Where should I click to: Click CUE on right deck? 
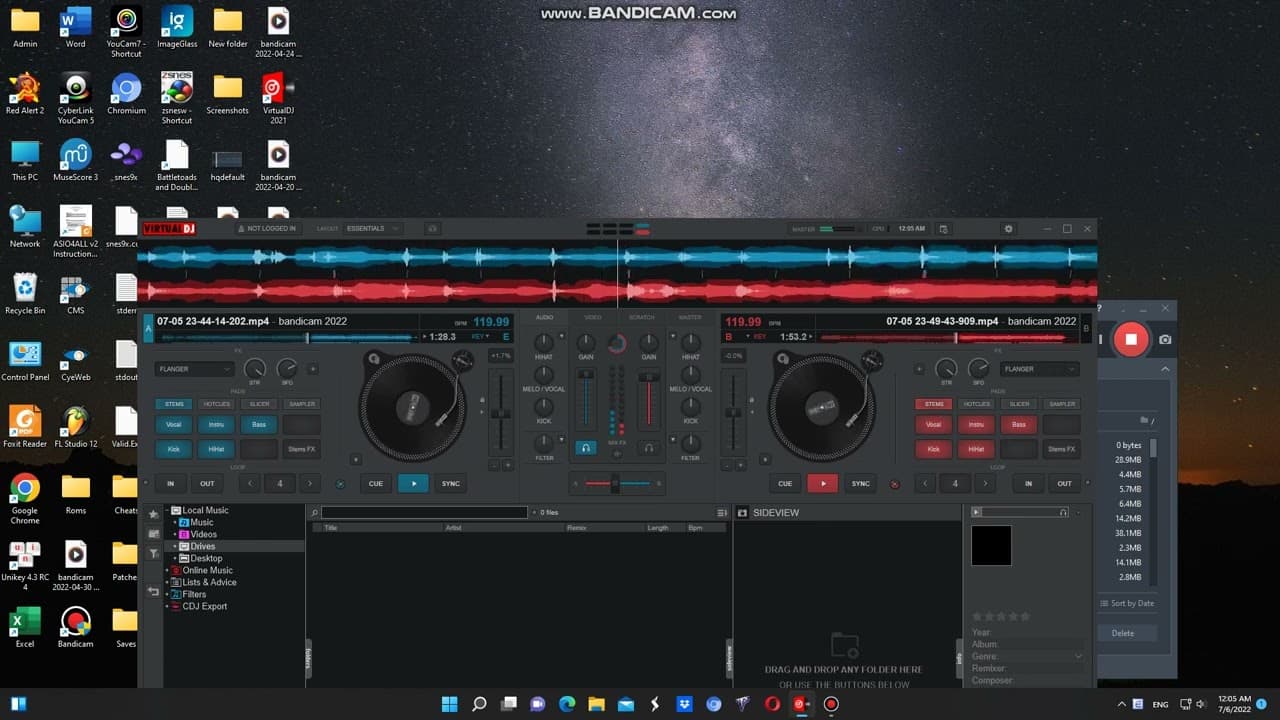(x=785, y=484)
